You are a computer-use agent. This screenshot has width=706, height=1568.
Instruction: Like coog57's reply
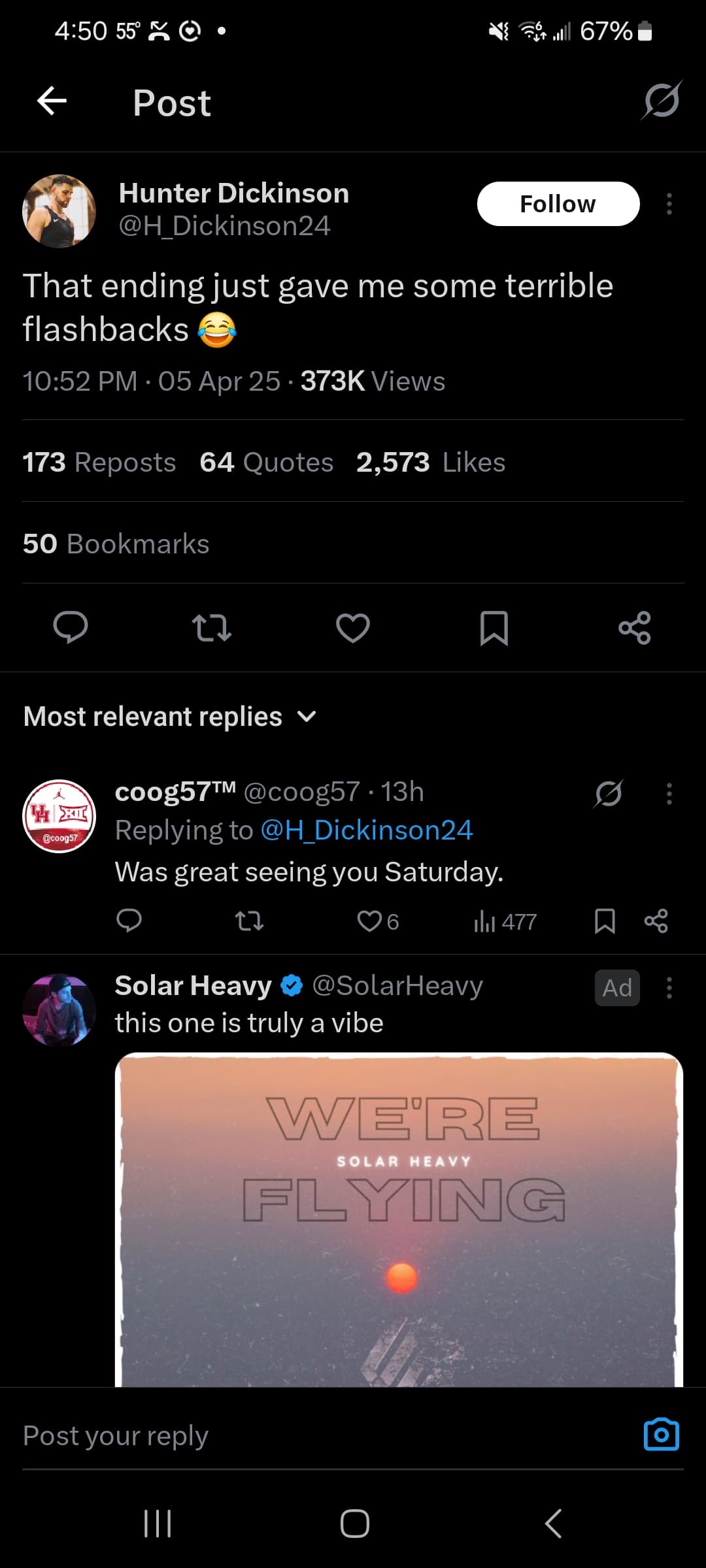coord(370,921)
